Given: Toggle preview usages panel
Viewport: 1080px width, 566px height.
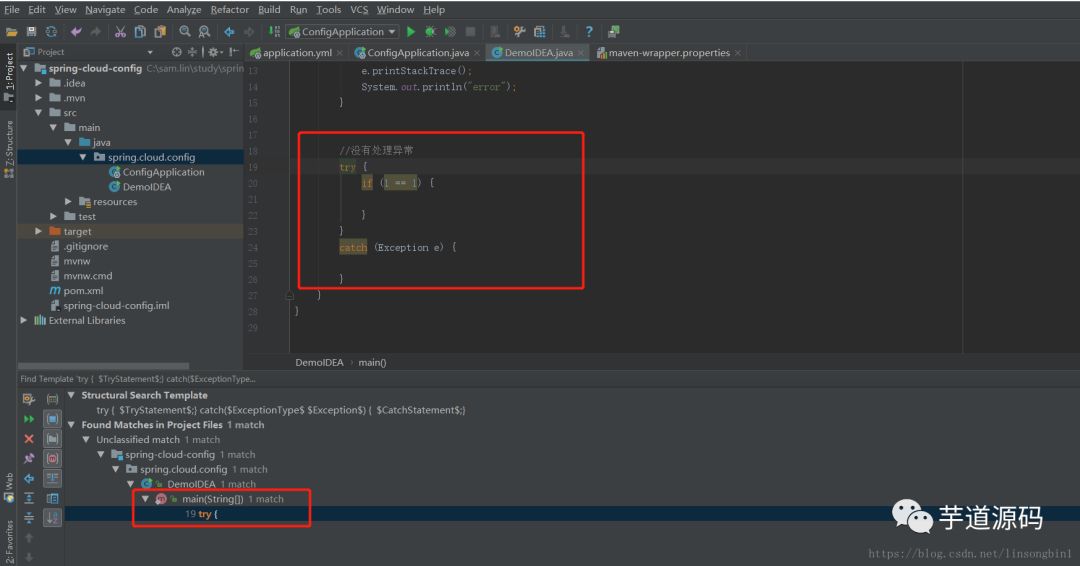Looking at the screenshot, I should (x=52, y=498).
